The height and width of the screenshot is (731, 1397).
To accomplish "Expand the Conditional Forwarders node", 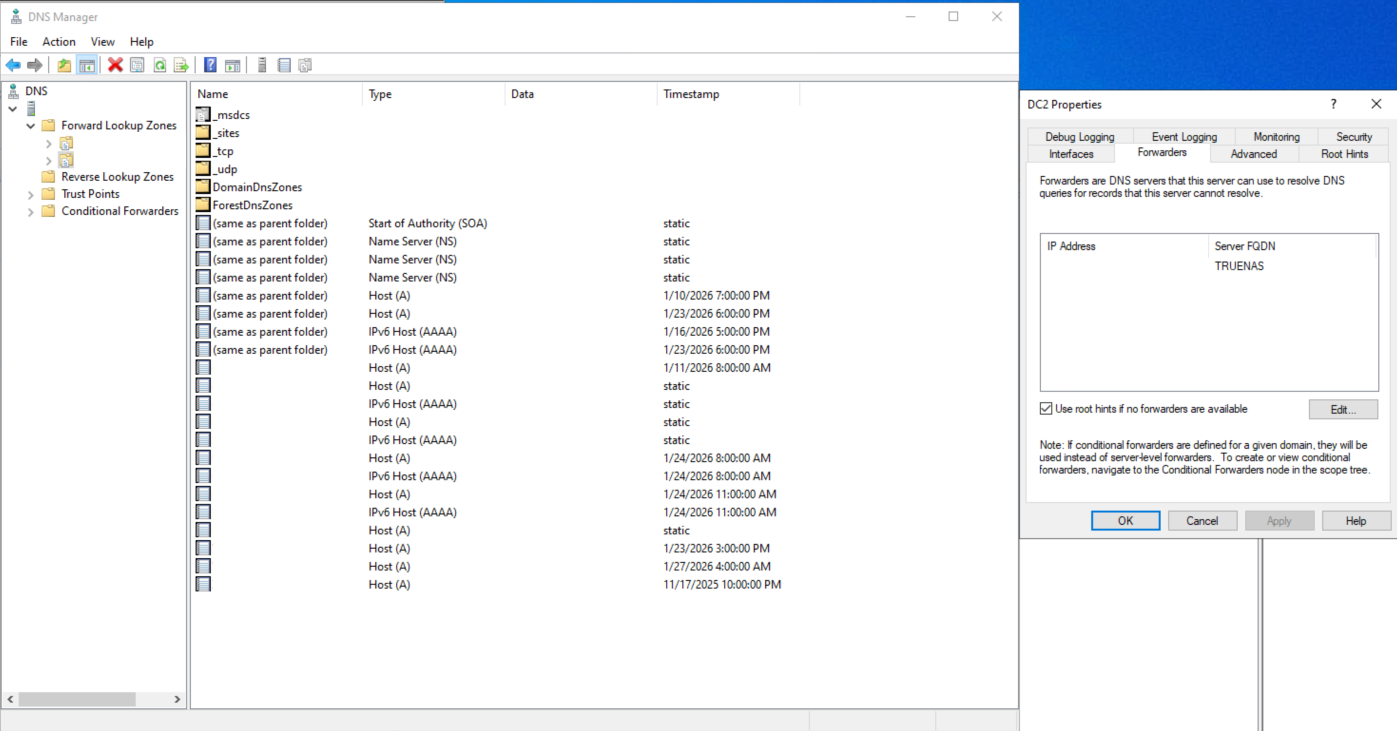I will [x=30, y=211].
